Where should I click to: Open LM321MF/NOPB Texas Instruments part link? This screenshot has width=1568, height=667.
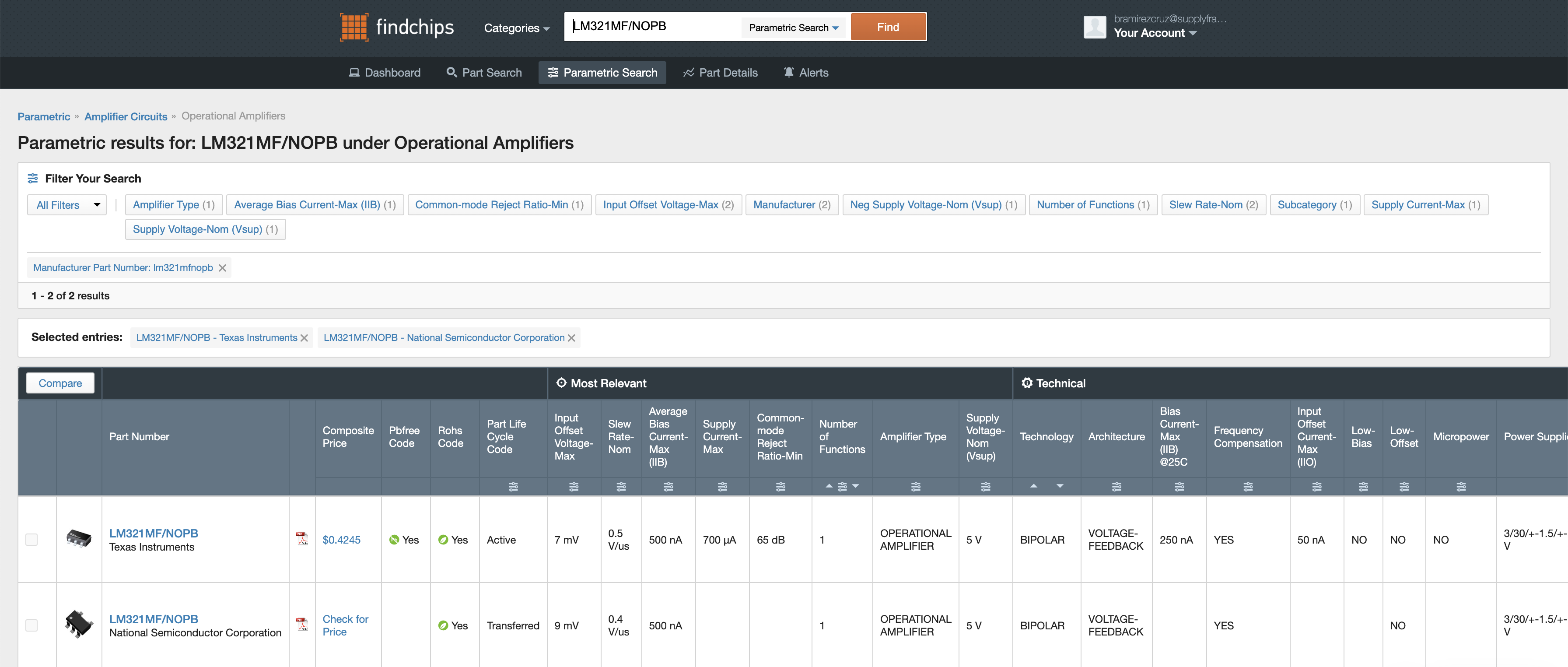[x=154, y=533]
